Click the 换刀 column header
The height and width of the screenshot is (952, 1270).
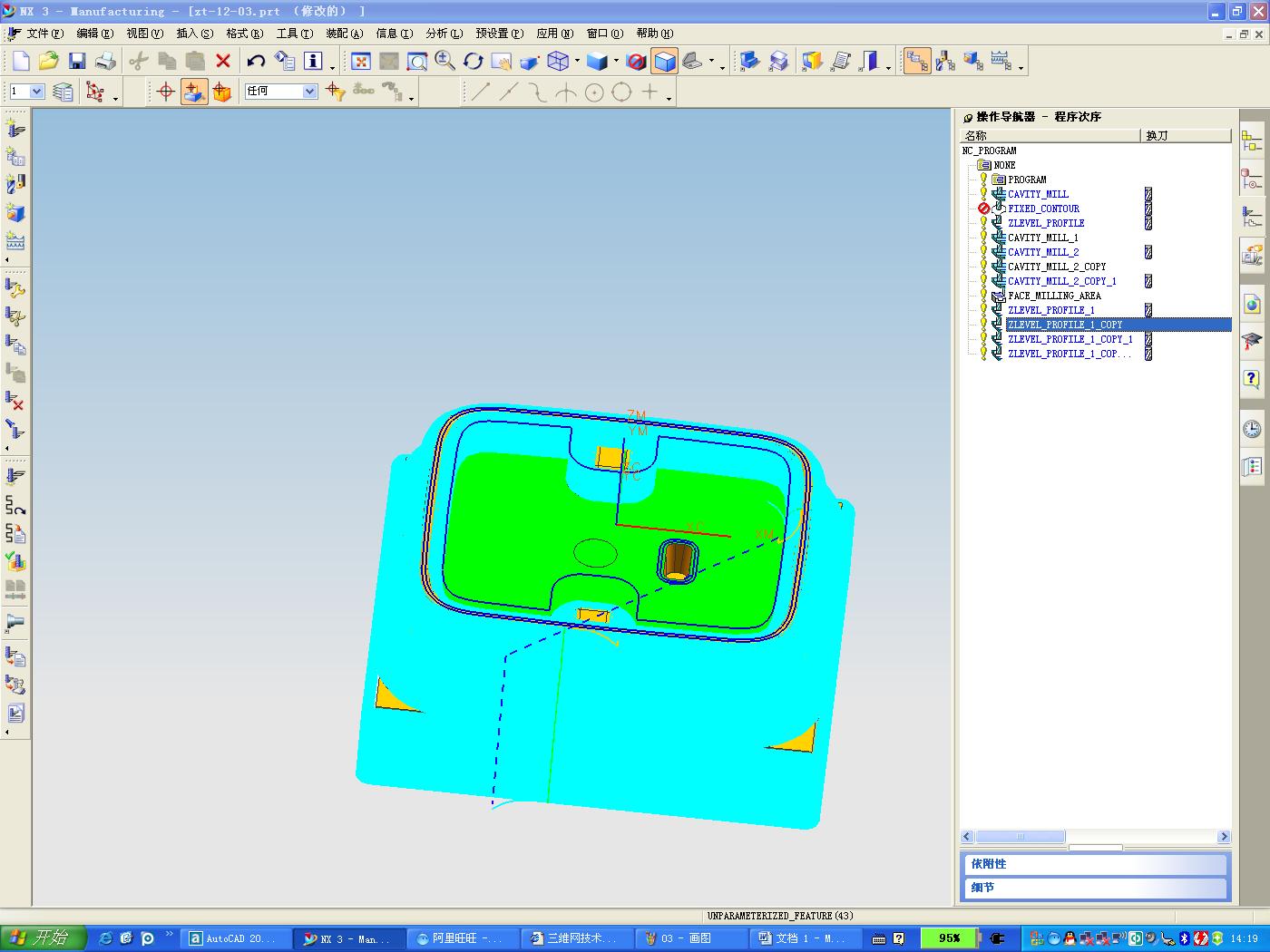(x=1186, y=135)
